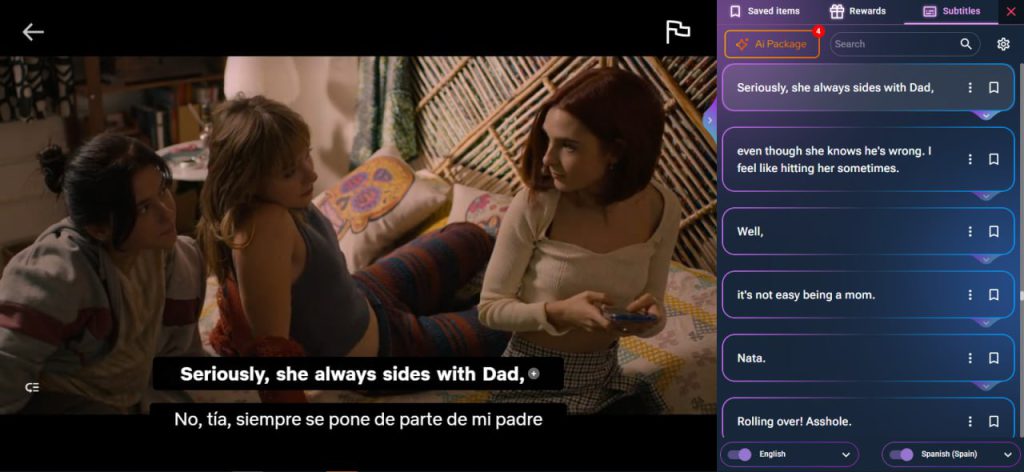Click the Ai Package button
The image size is (1024, 472).
pos(771,44)
